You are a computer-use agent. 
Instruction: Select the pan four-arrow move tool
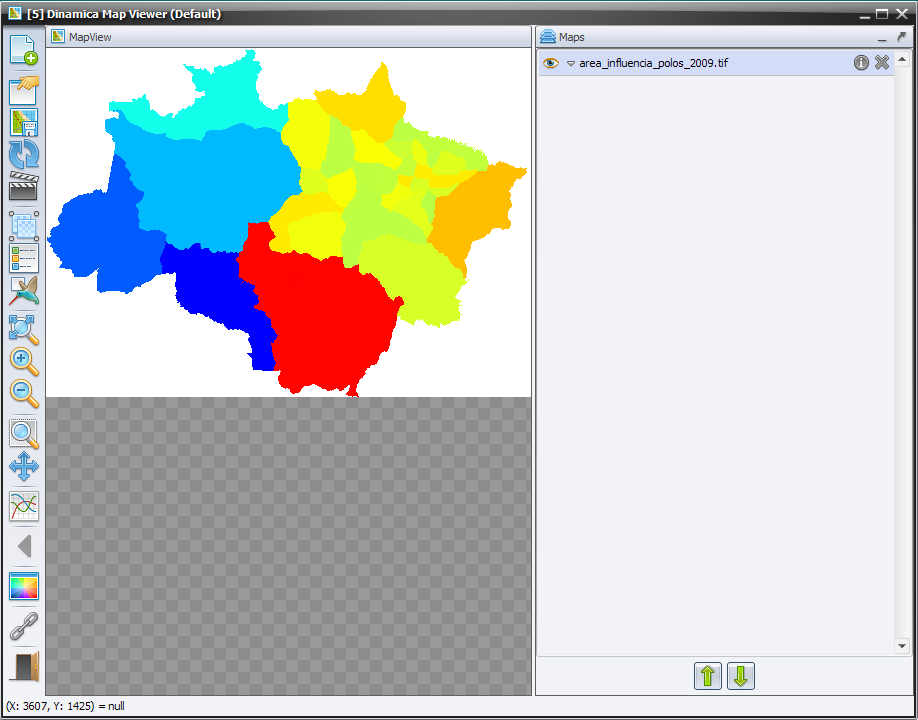click(x=24, y=466)
